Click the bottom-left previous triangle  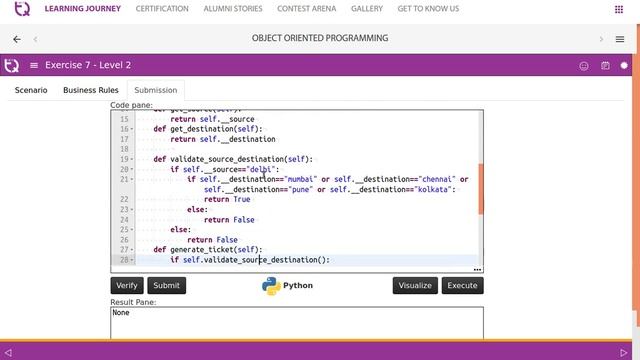point(8,352)
